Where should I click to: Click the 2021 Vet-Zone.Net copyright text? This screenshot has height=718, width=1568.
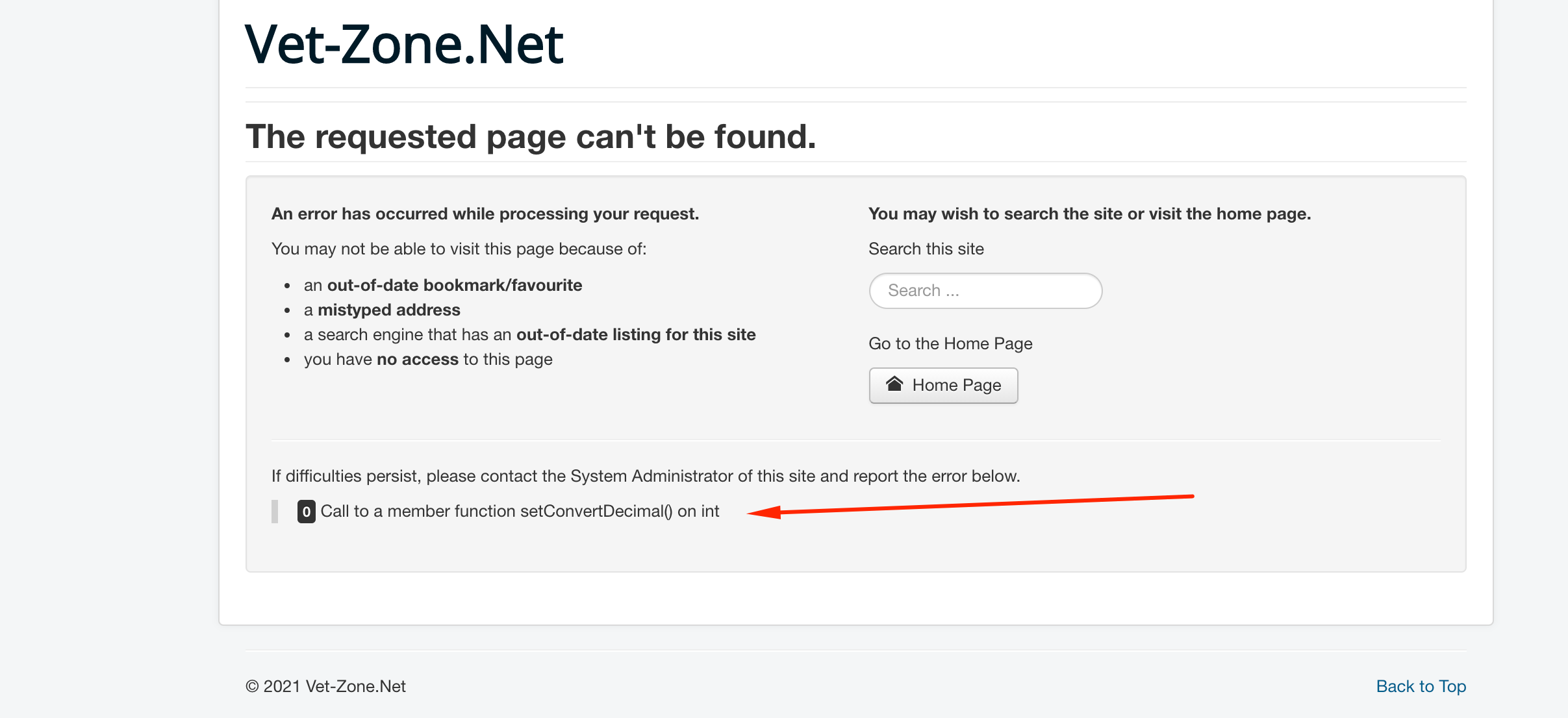[325, 686]
